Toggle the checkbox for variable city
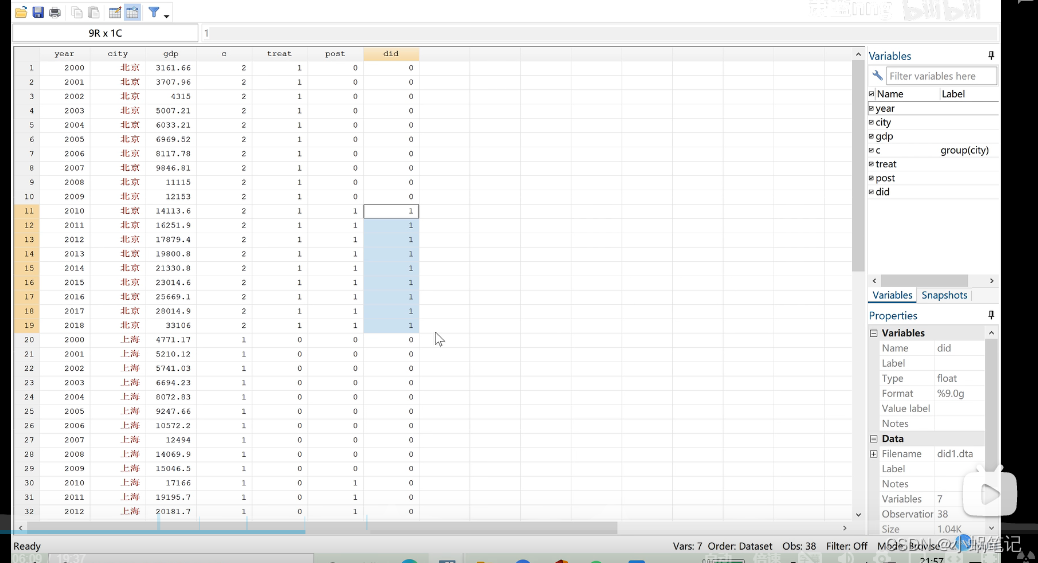Screen dimensions: 1038x563 872,123
